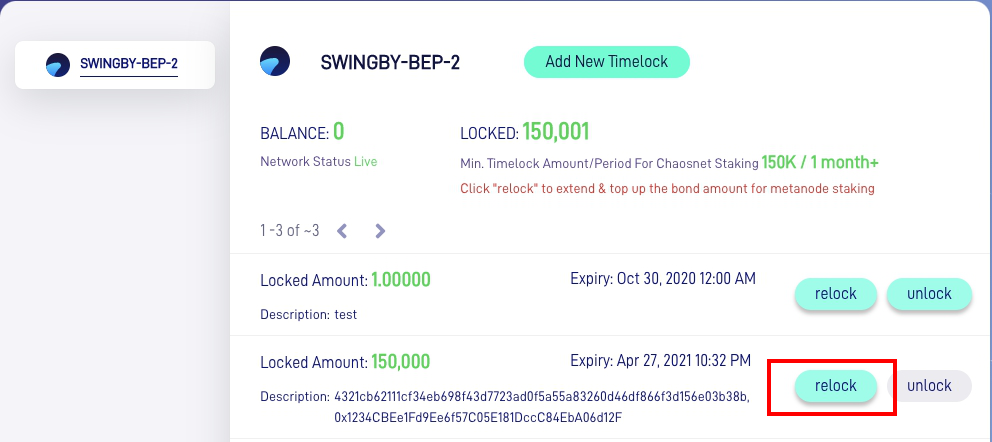The image size is (992, 442).
Task: Click the LOCKED total 150,001
Action: [x=556, y=132]
